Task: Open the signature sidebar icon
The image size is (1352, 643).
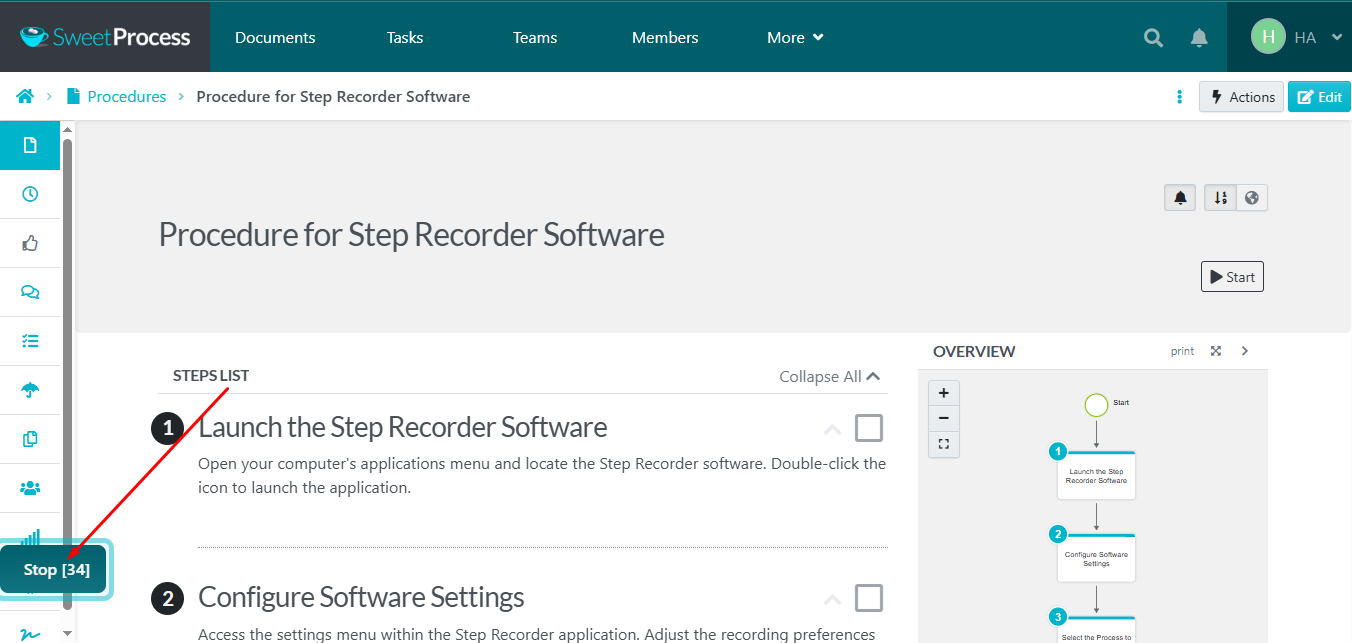Action: coord(30,634)
